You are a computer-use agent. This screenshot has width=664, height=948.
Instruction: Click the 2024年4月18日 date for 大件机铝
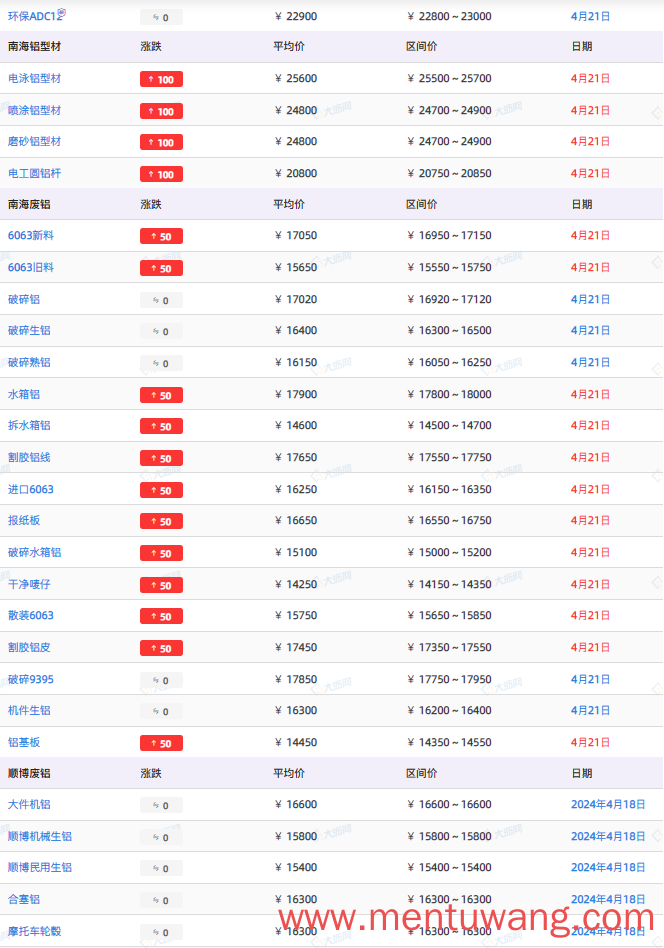pyautogui.click(x=608, y=805)
